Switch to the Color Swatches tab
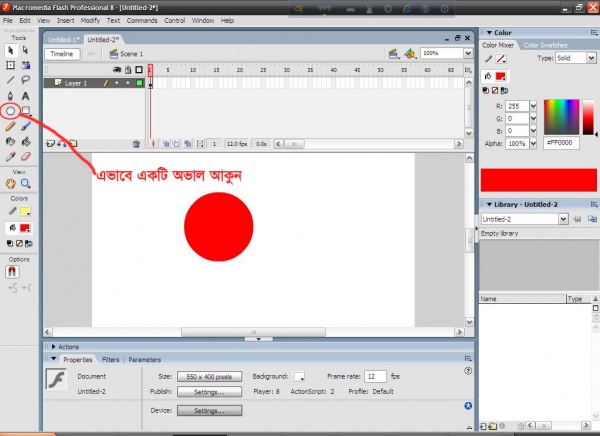Screen dimensions: 600x436 (545, 45)
